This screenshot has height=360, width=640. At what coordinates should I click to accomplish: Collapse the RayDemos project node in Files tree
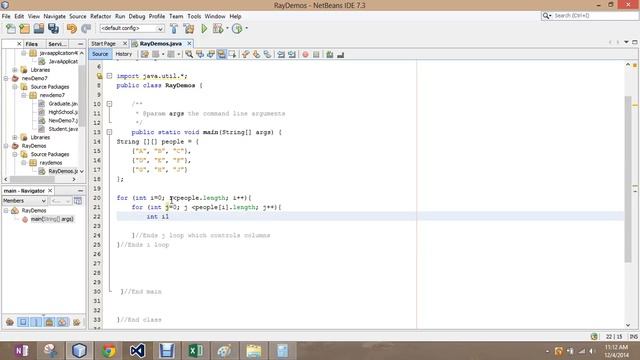[6, 146]
